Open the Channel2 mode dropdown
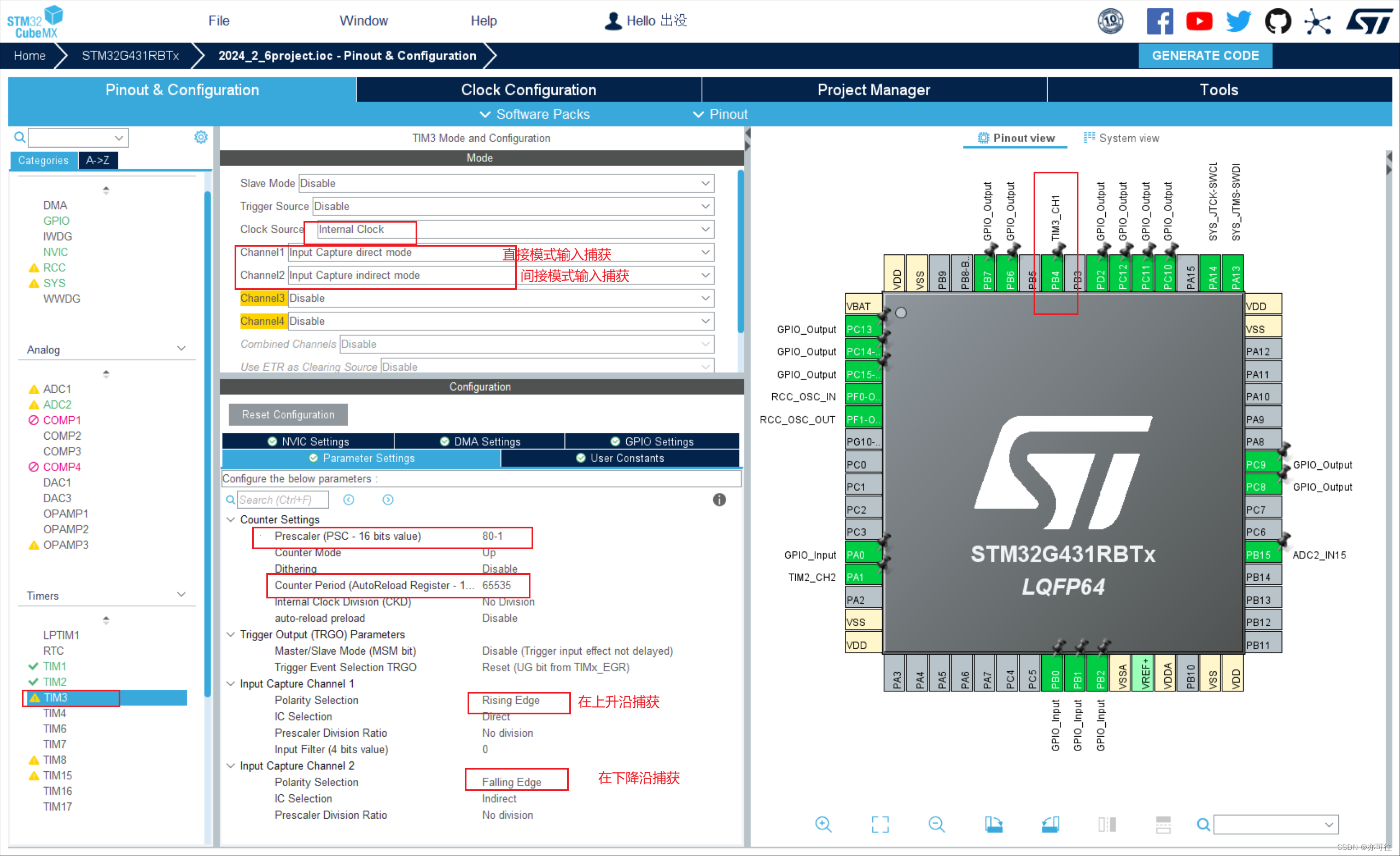 coord(501,275)
